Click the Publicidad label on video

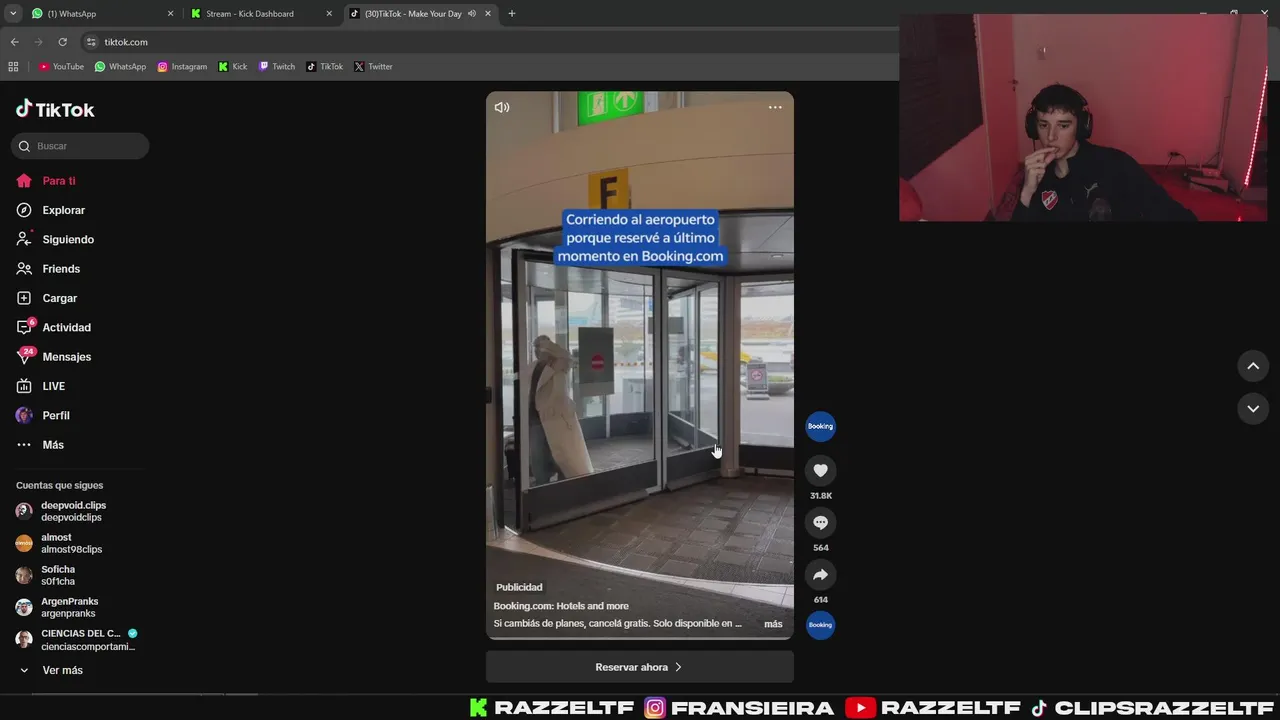coord(519,587)
